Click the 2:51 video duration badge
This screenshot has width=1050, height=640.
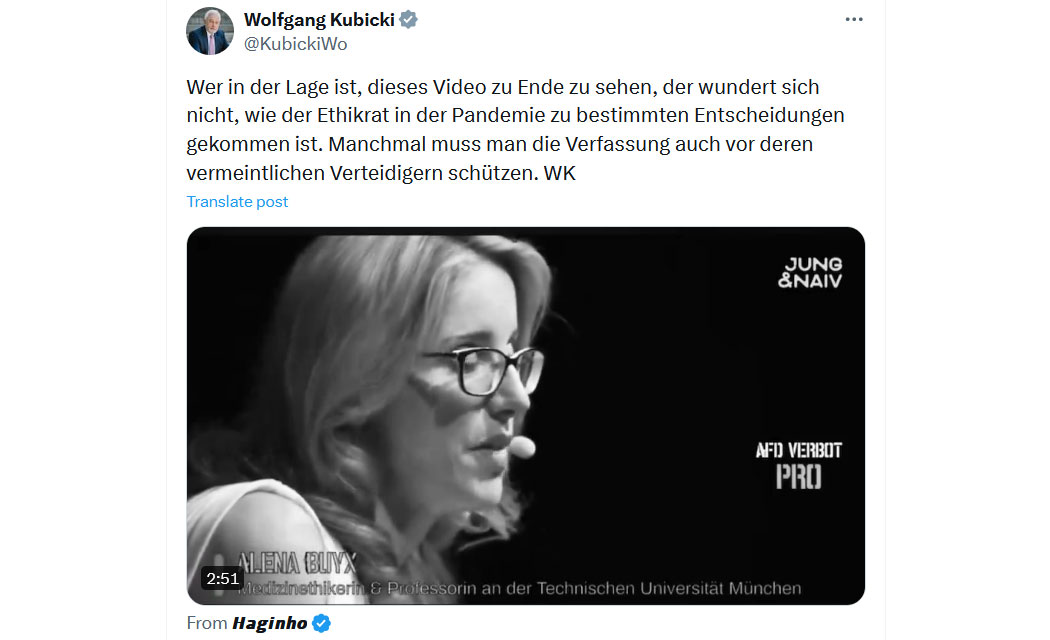coord(222,578)
